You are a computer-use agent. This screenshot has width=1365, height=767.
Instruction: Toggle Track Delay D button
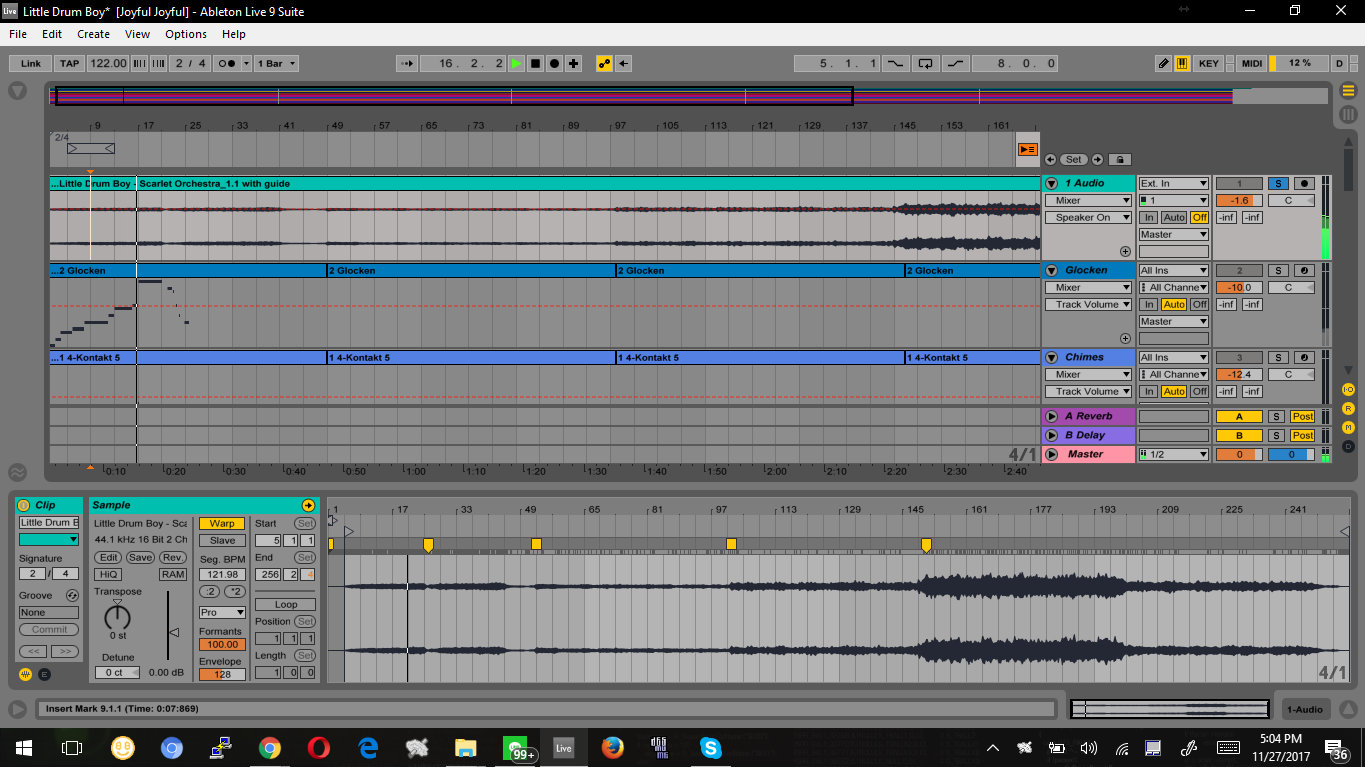[1348, 446]
